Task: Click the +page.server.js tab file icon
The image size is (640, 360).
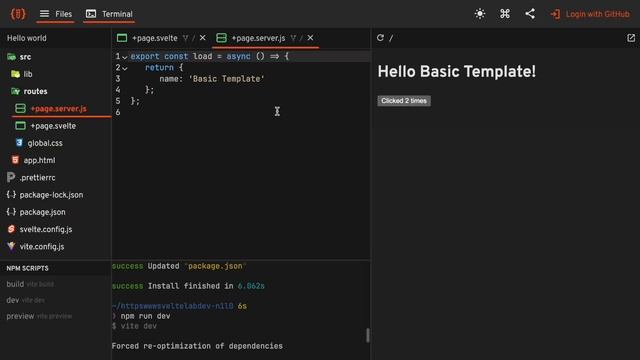Action: [221, 38]
